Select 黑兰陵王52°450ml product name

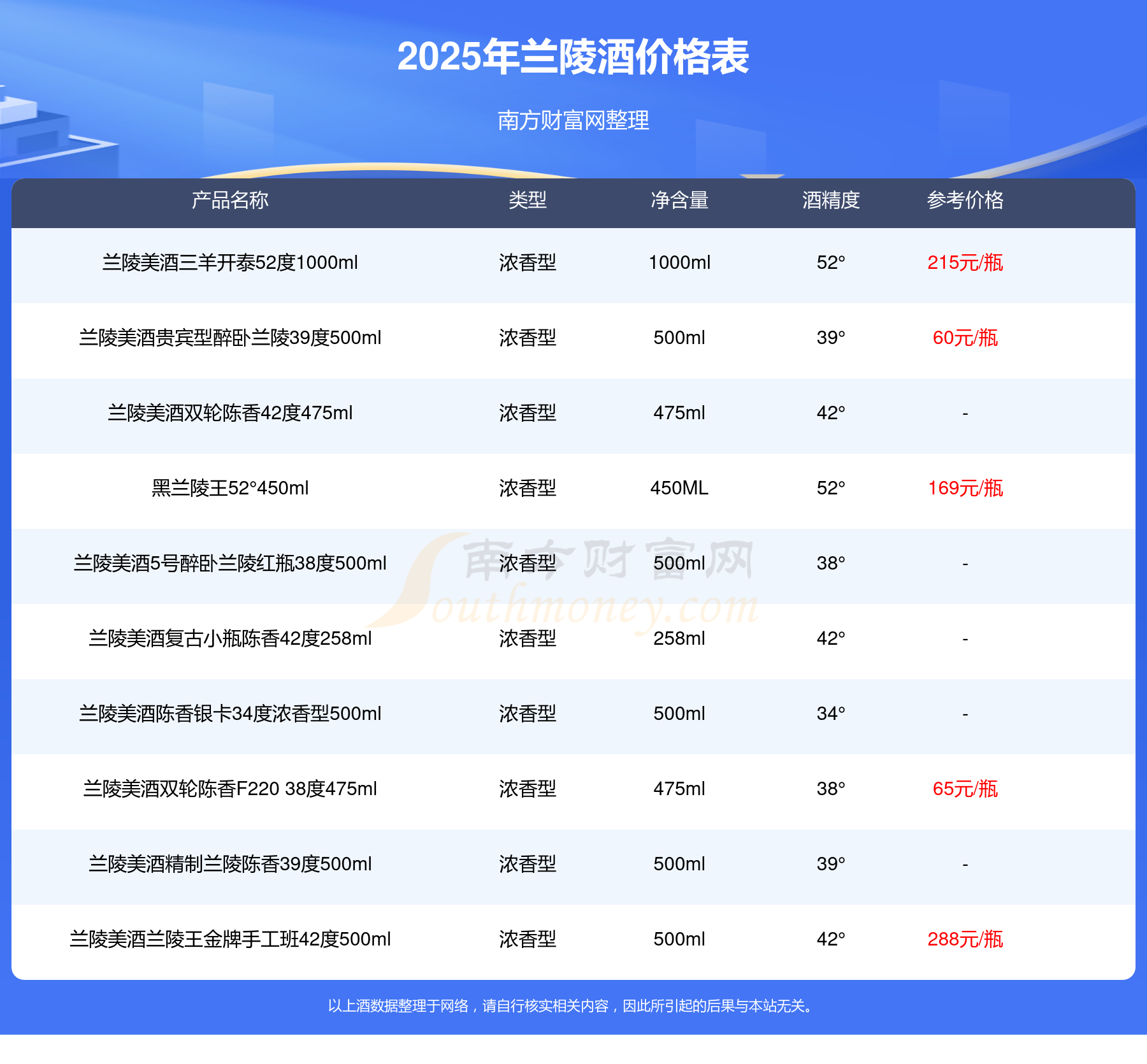point(230,488)
